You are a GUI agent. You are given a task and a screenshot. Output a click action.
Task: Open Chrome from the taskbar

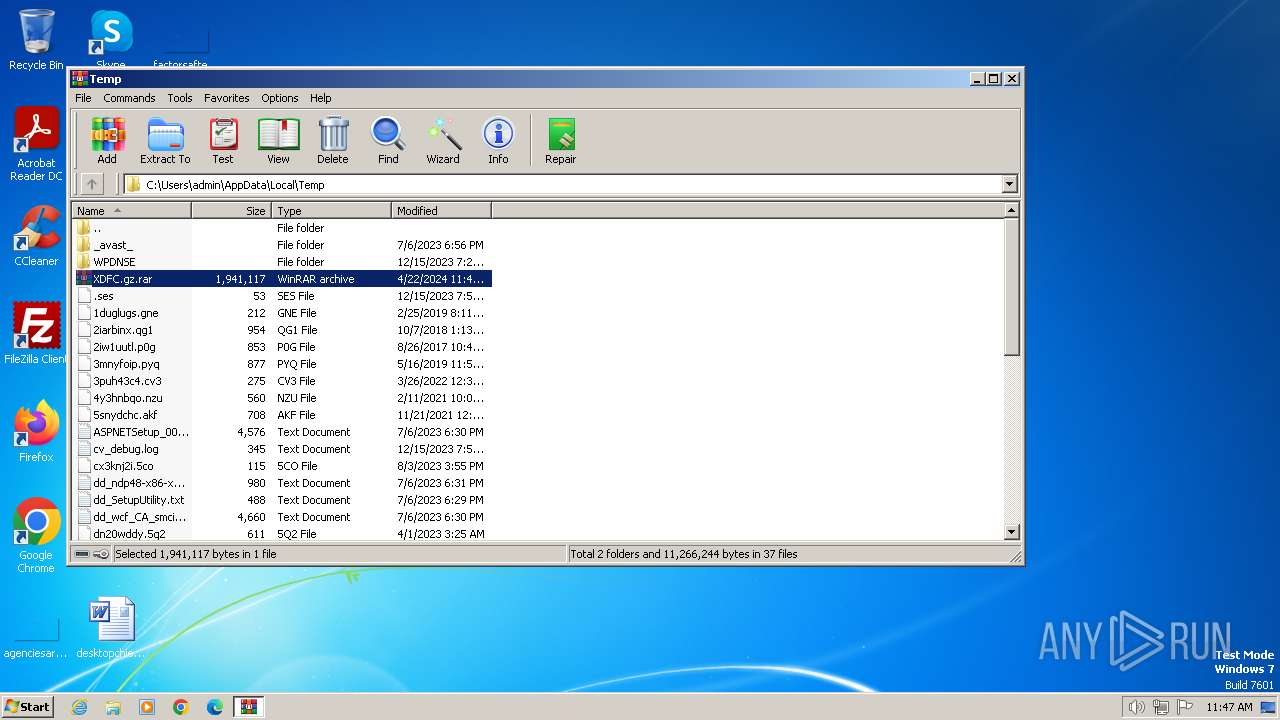[x=181, y=707]
